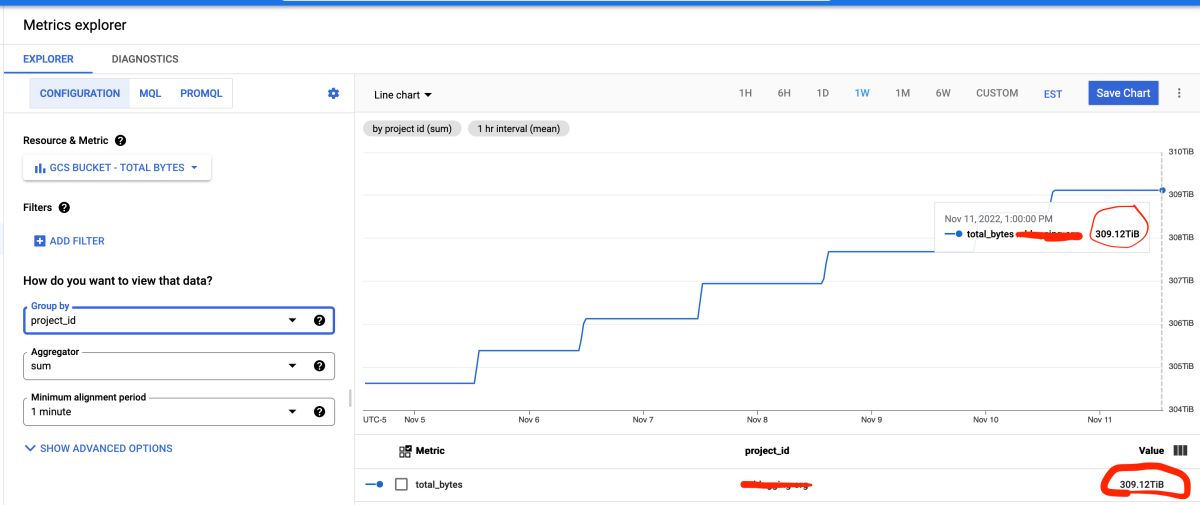Select the MQL tab

[150, 93]
